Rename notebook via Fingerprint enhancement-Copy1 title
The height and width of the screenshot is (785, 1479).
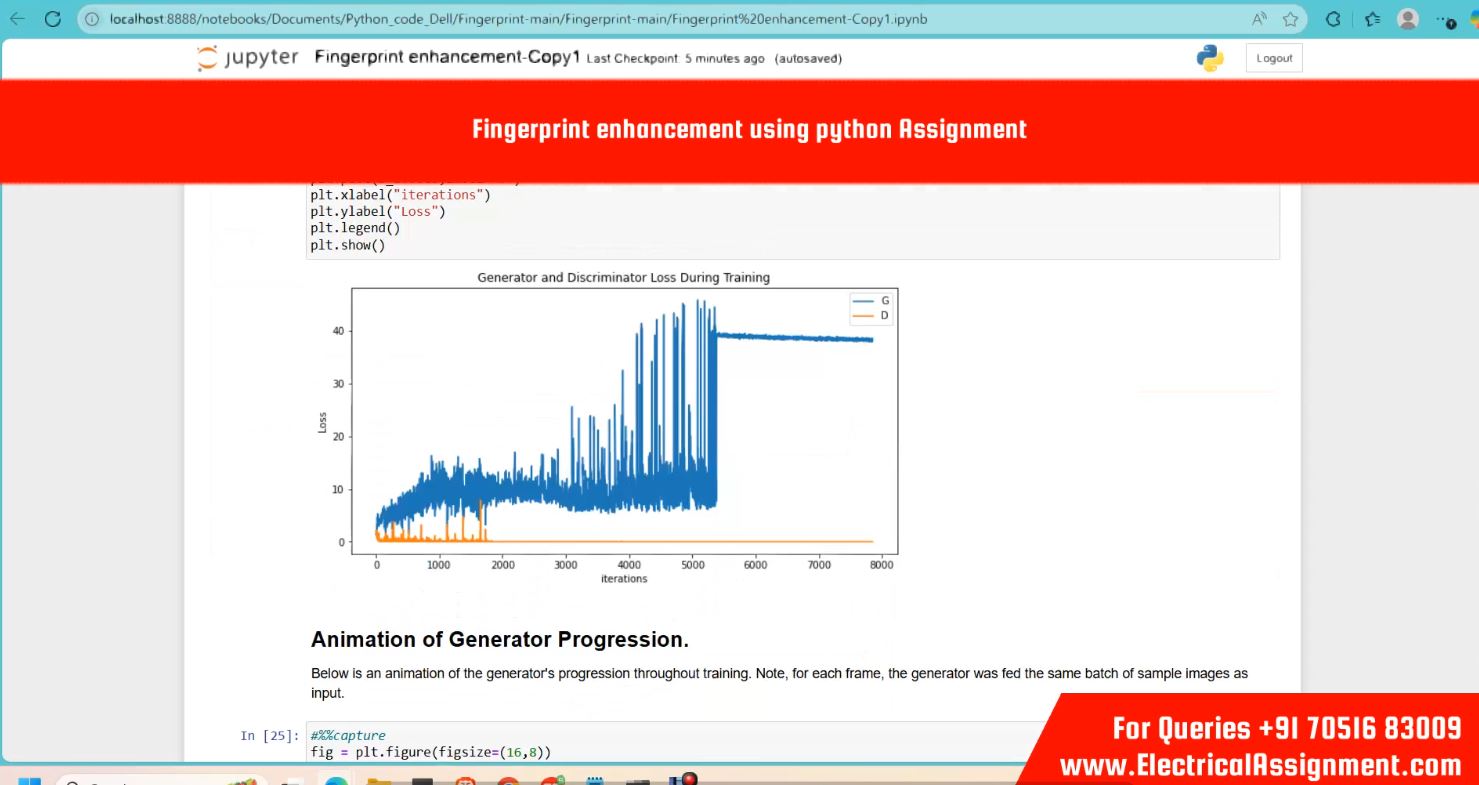(x=447, y=57)
